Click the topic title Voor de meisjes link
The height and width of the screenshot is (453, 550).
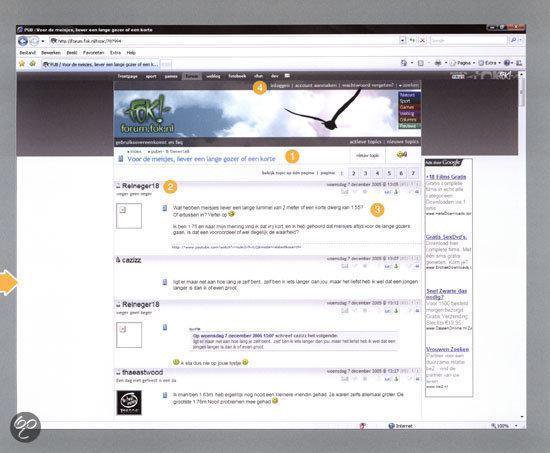tap(201, 159)
